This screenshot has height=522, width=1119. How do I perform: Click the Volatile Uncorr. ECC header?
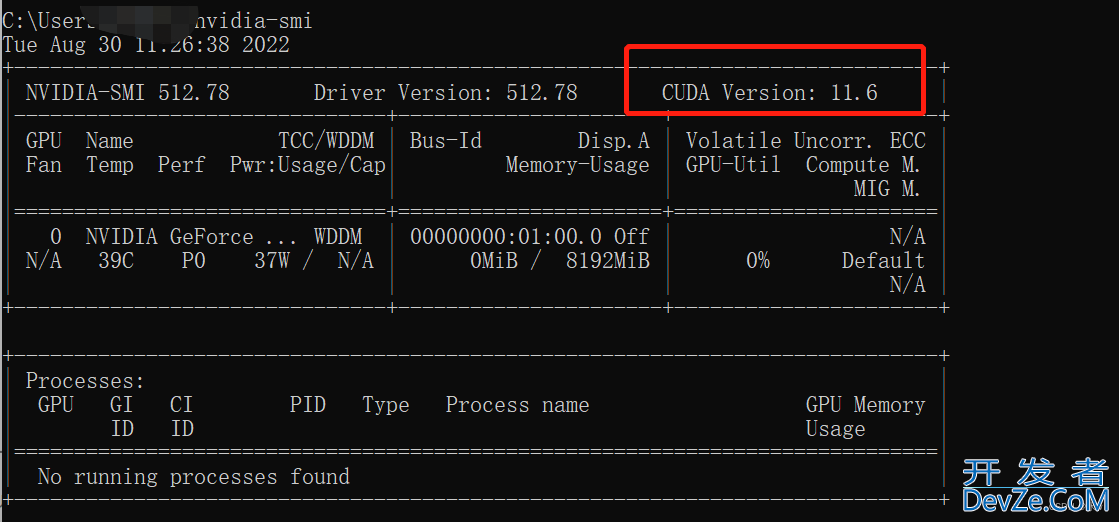click(805, 141)
